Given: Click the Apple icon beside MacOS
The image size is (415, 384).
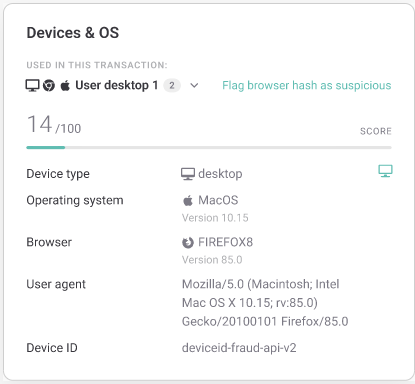Looking at the screenshot, I should 188,200.
